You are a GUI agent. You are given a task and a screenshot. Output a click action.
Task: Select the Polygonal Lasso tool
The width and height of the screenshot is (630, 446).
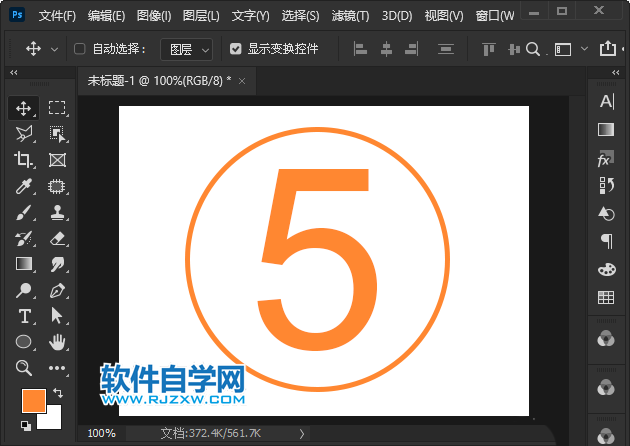[x=24, y=134]
